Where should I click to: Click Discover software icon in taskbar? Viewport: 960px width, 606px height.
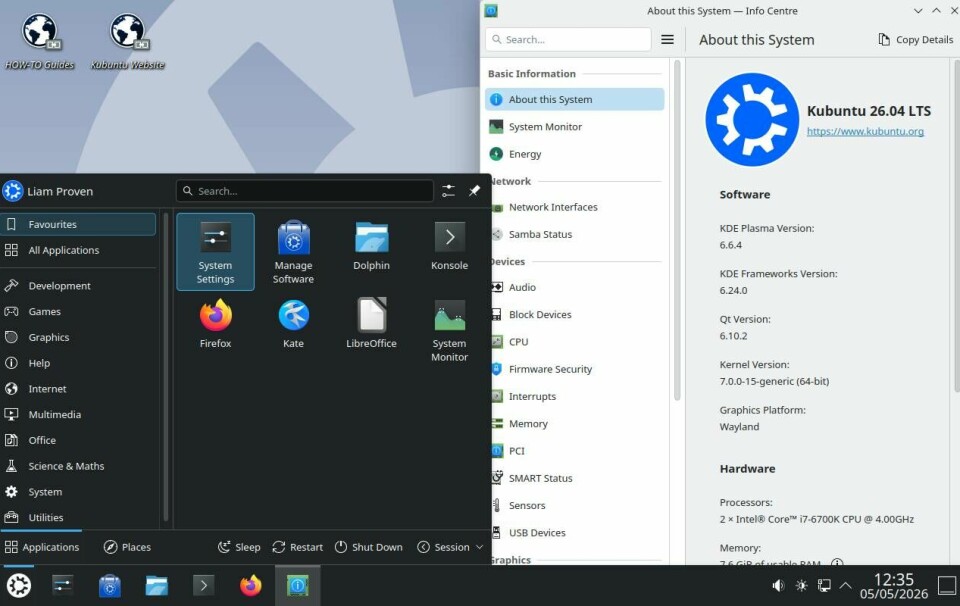coord(110,586)
